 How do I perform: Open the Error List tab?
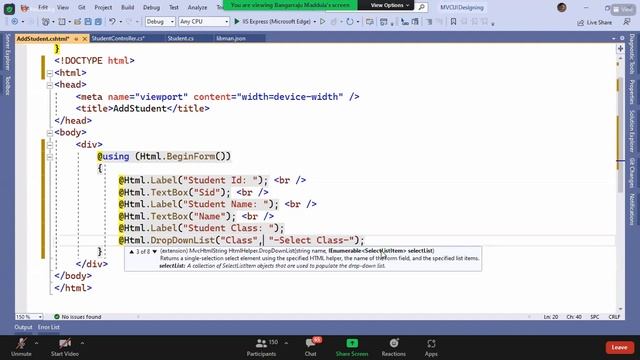(49, 327)
